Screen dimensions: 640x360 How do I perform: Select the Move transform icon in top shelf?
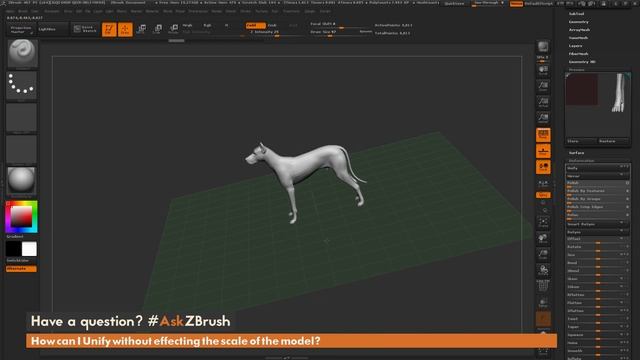tap(141, 29)
